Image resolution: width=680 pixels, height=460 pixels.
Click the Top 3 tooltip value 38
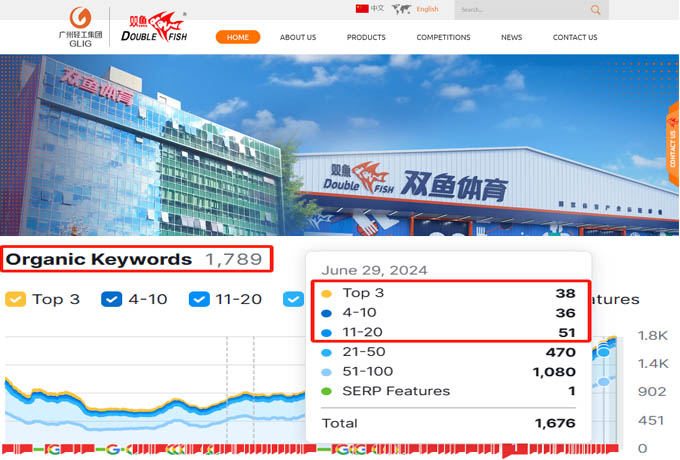coord(566,294)
